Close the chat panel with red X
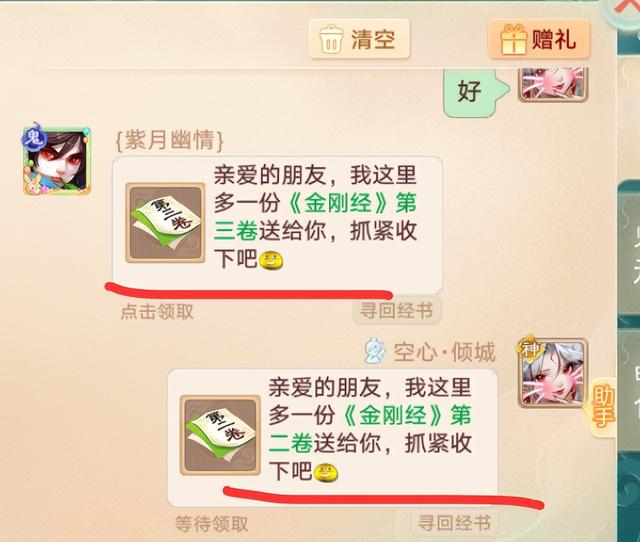Viewport: 640px width, 542px height. point(626,8)
